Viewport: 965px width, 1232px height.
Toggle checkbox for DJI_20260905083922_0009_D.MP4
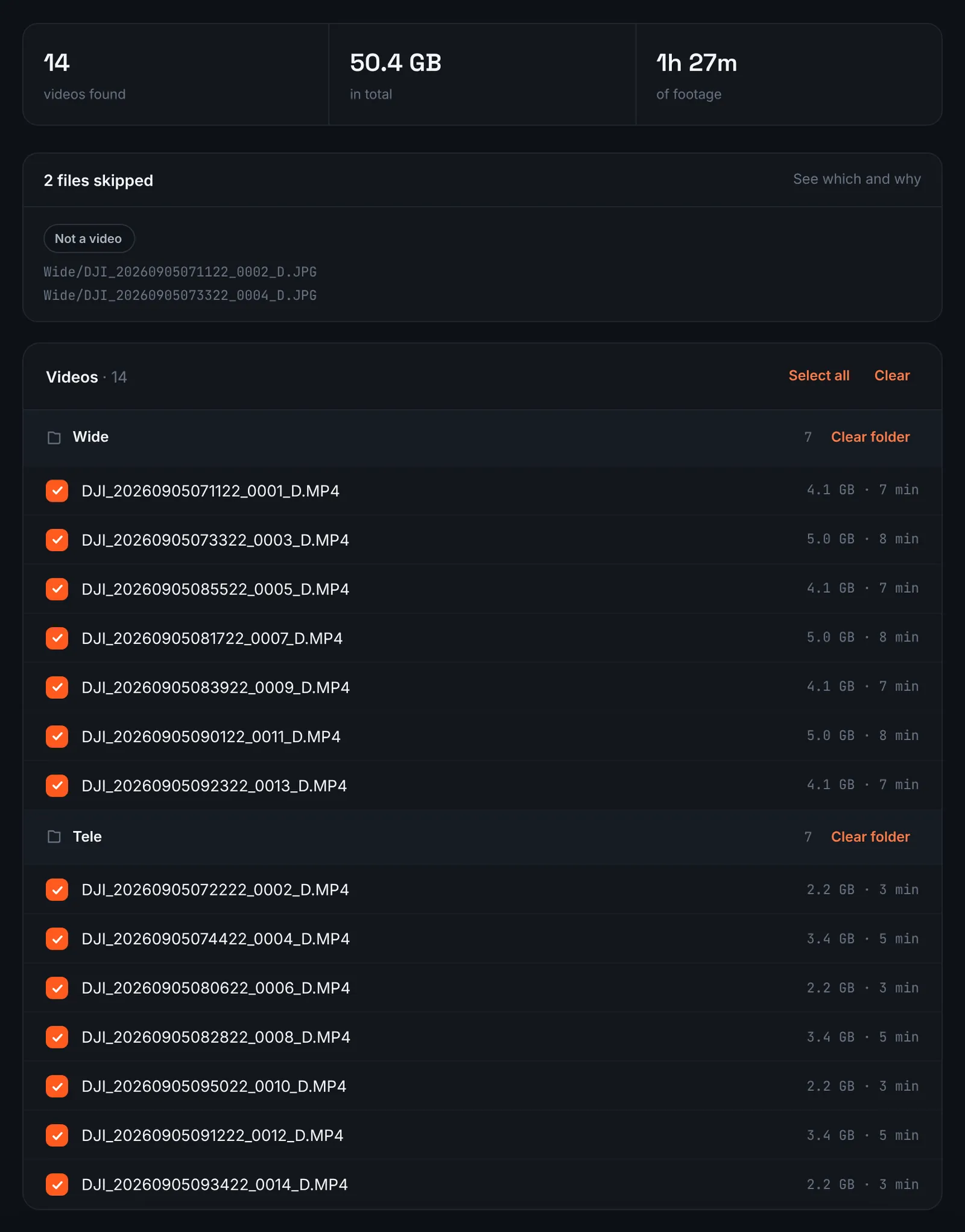pyautogui.click(x=57, y=687)
